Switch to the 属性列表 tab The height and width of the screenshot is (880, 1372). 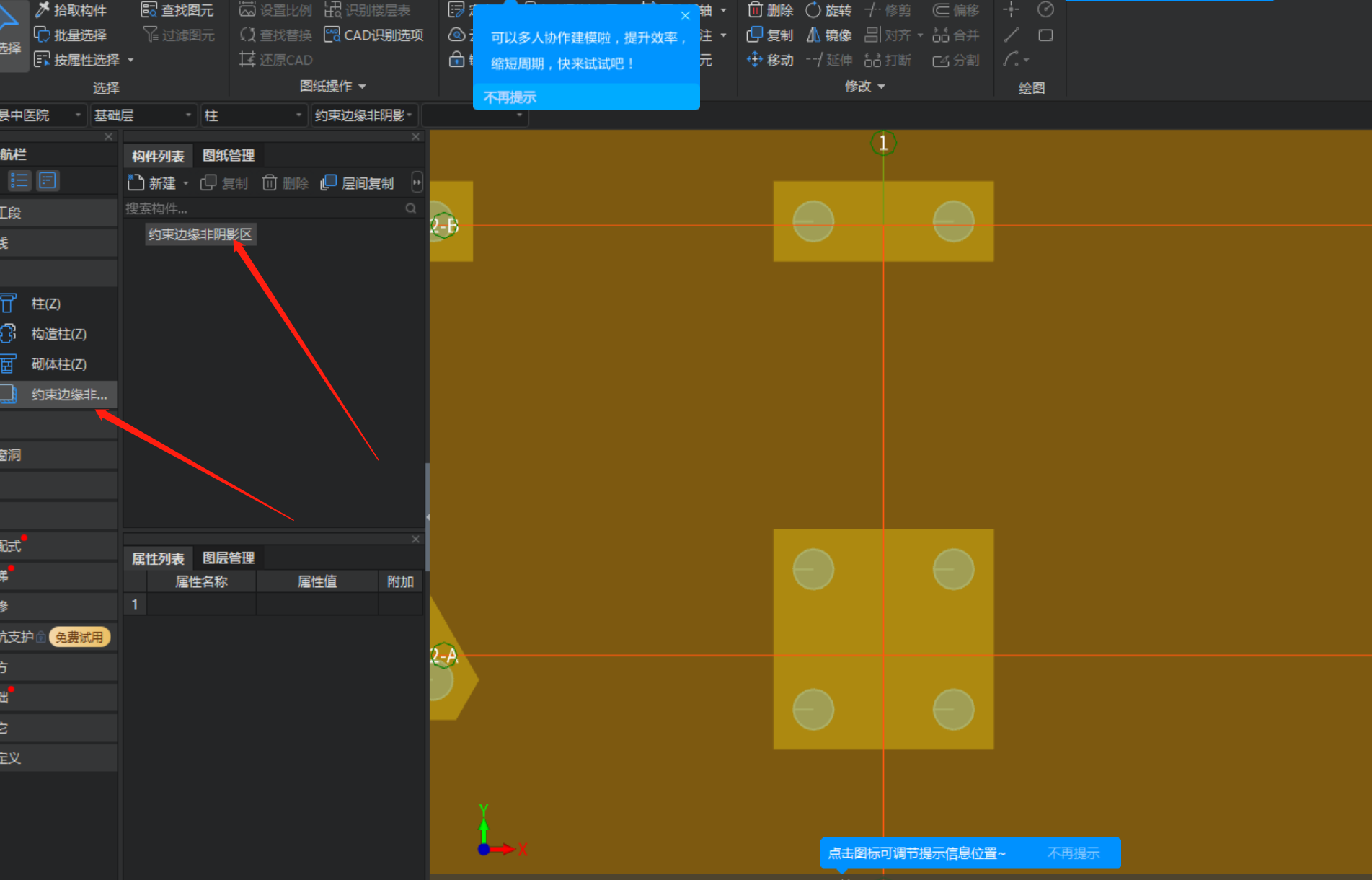(158, 558)
